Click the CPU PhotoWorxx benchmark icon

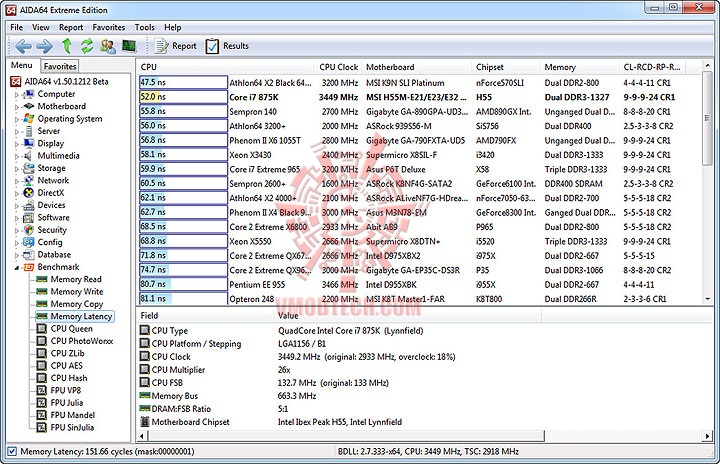[42, 341]
